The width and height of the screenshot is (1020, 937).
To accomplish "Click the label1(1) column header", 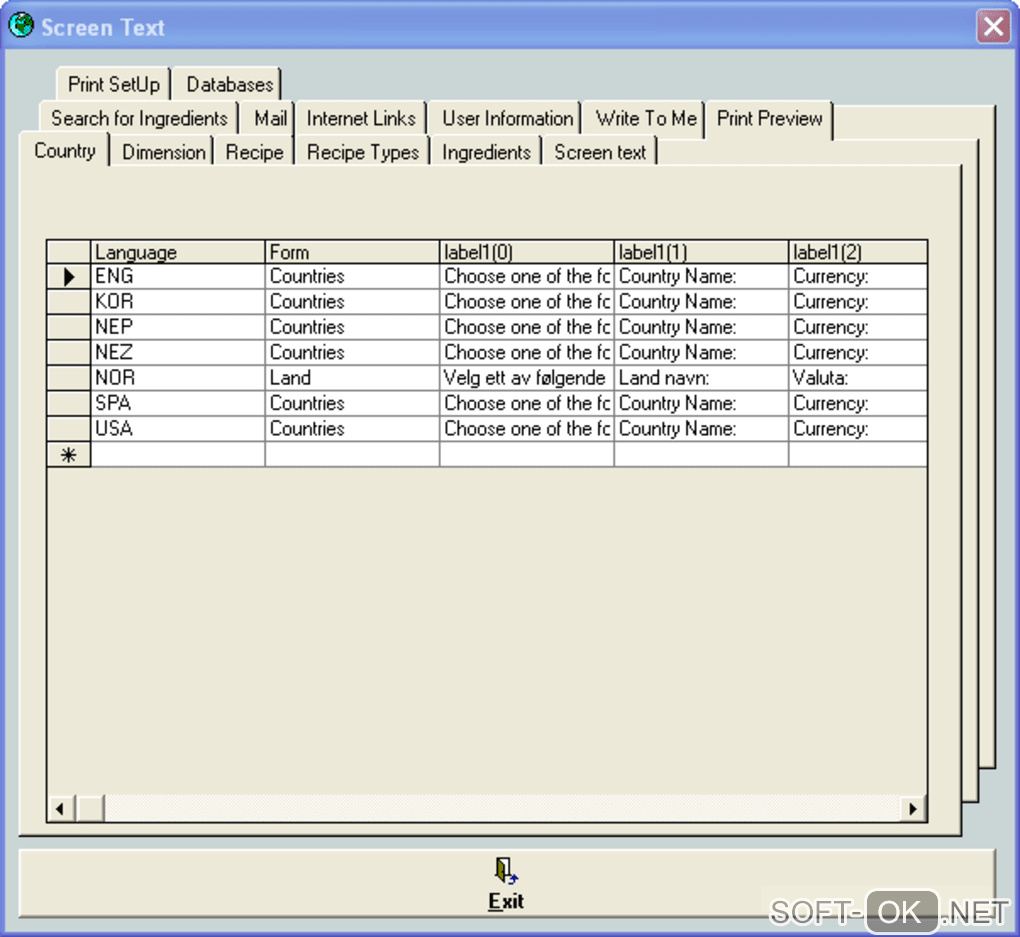I will 701,252.
